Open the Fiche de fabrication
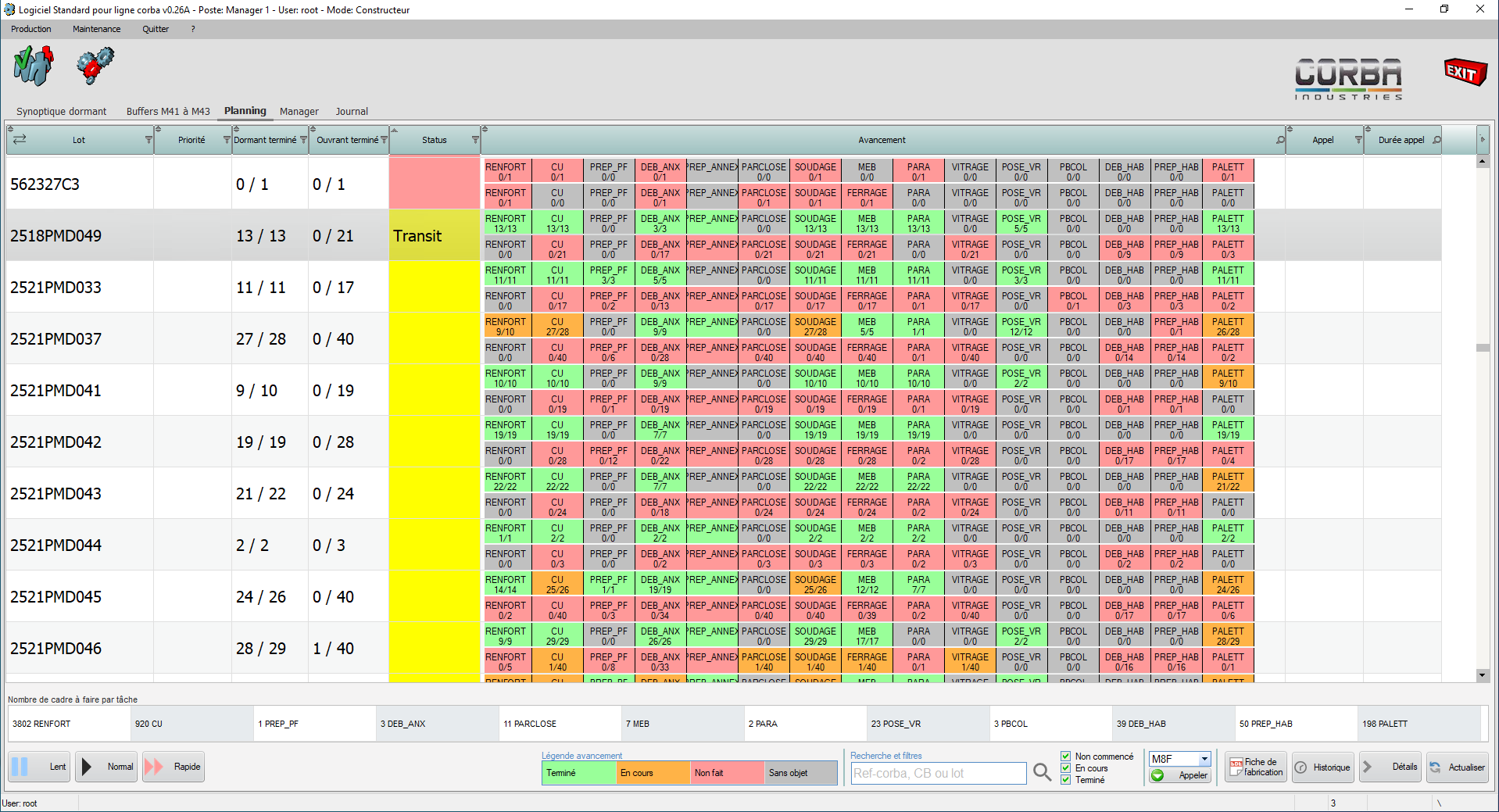1499x812 pixels. click(1255, 767)
